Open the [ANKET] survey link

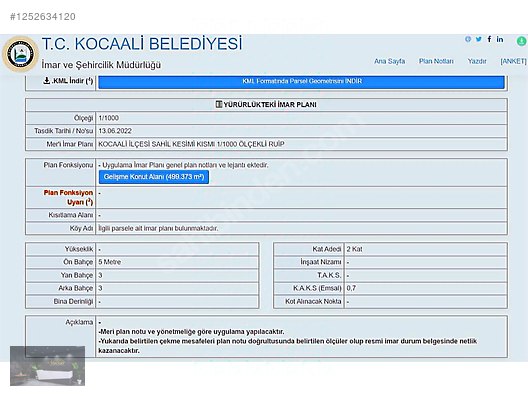[513, 61]
